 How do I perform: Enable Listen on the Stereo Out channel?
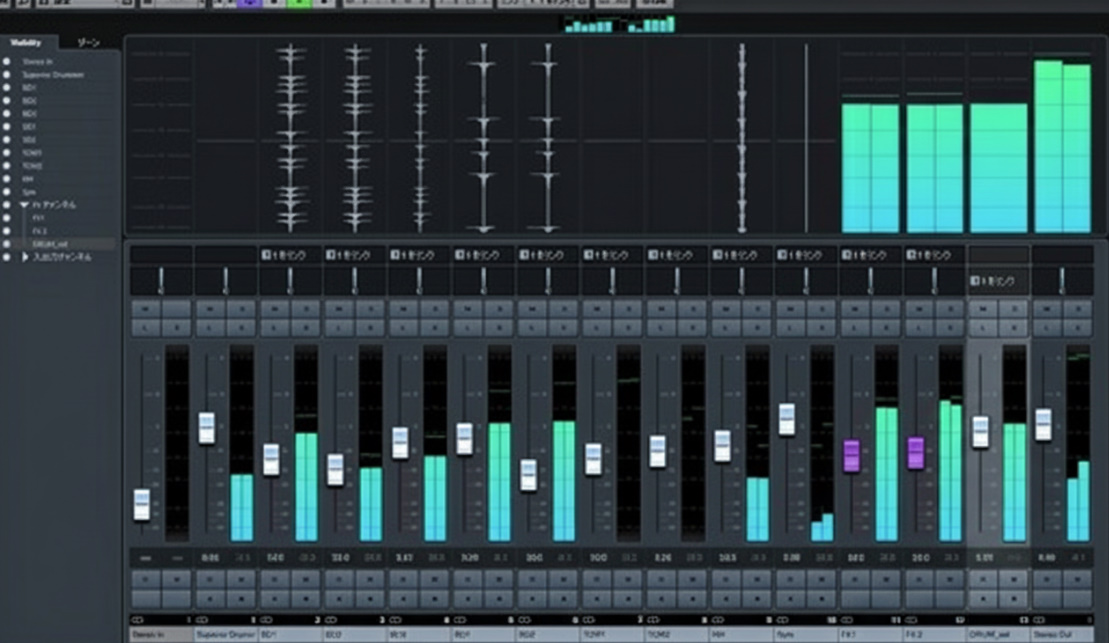[x=1047, y=328]
